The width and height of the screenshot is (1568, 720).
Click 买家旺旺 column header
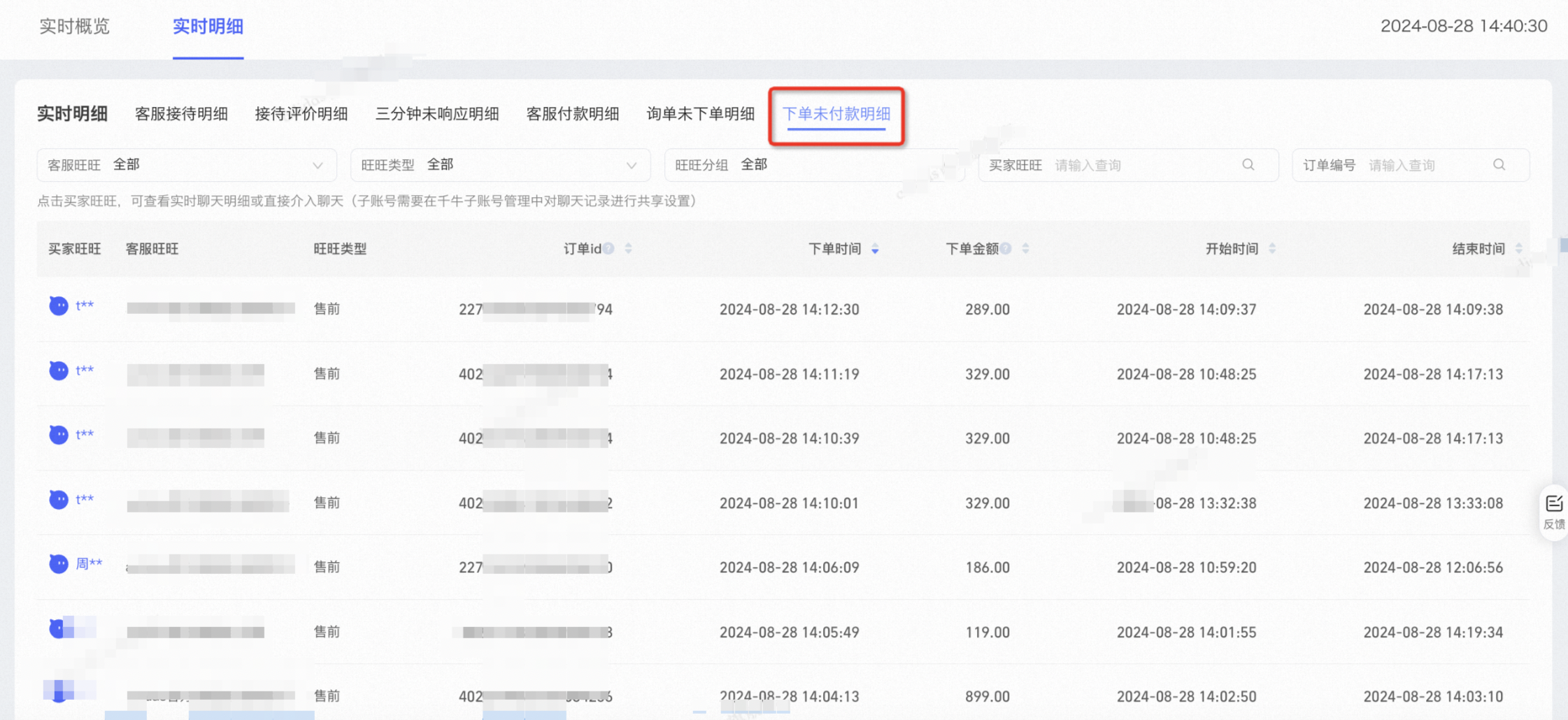(x=75, y=249)
